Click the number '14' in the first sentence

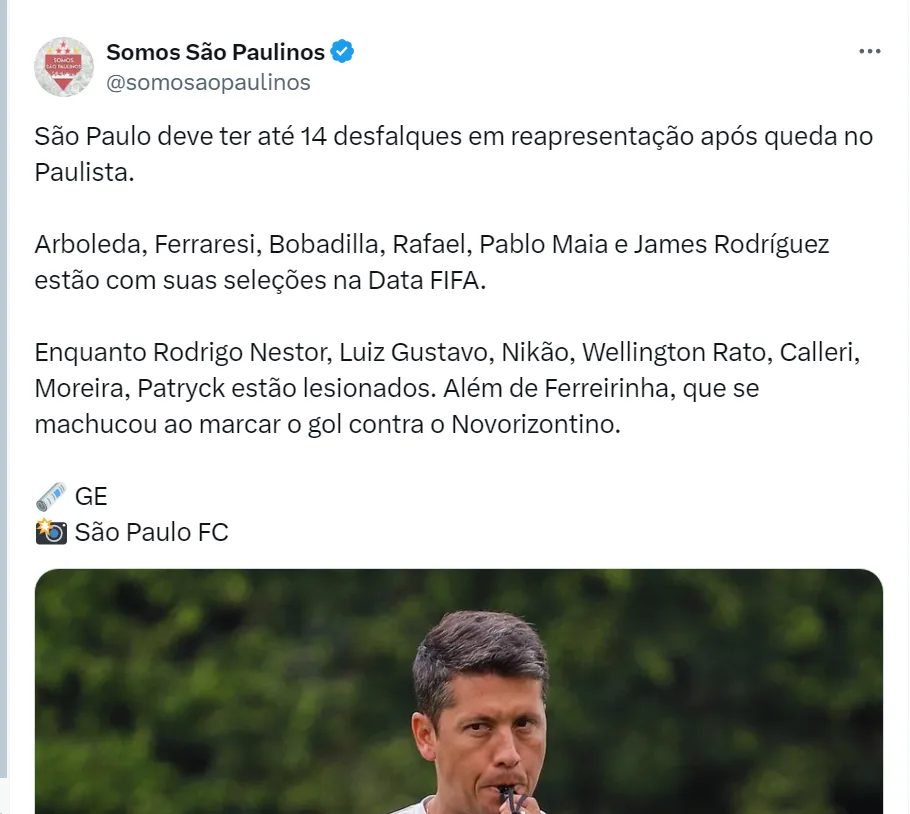pos(312,136)
